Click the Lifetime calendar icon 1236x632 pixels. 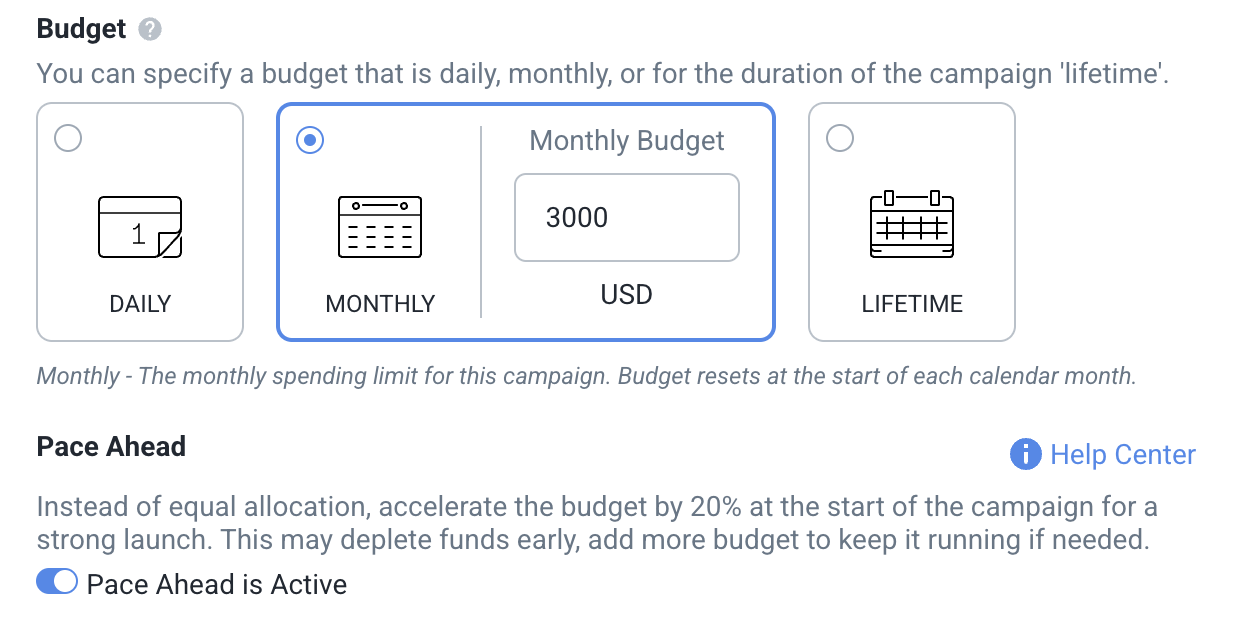pos(912,225)
